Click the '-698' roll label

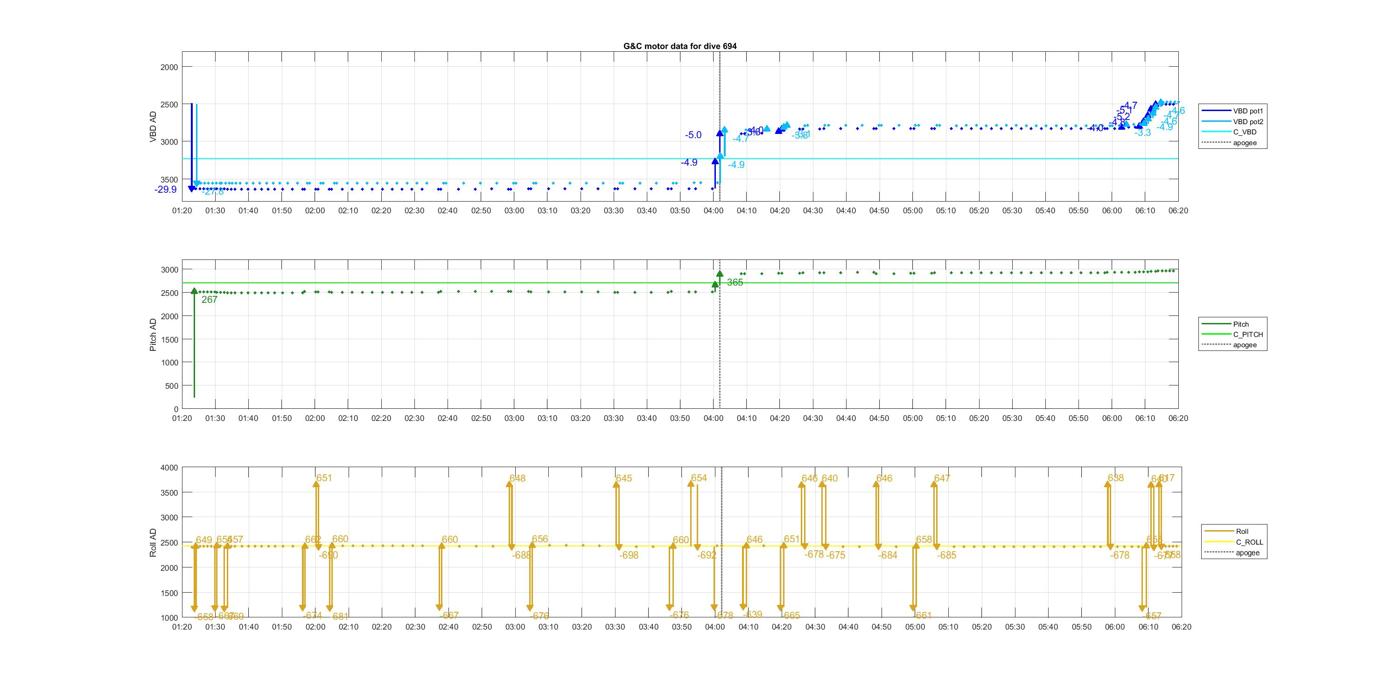628,555
